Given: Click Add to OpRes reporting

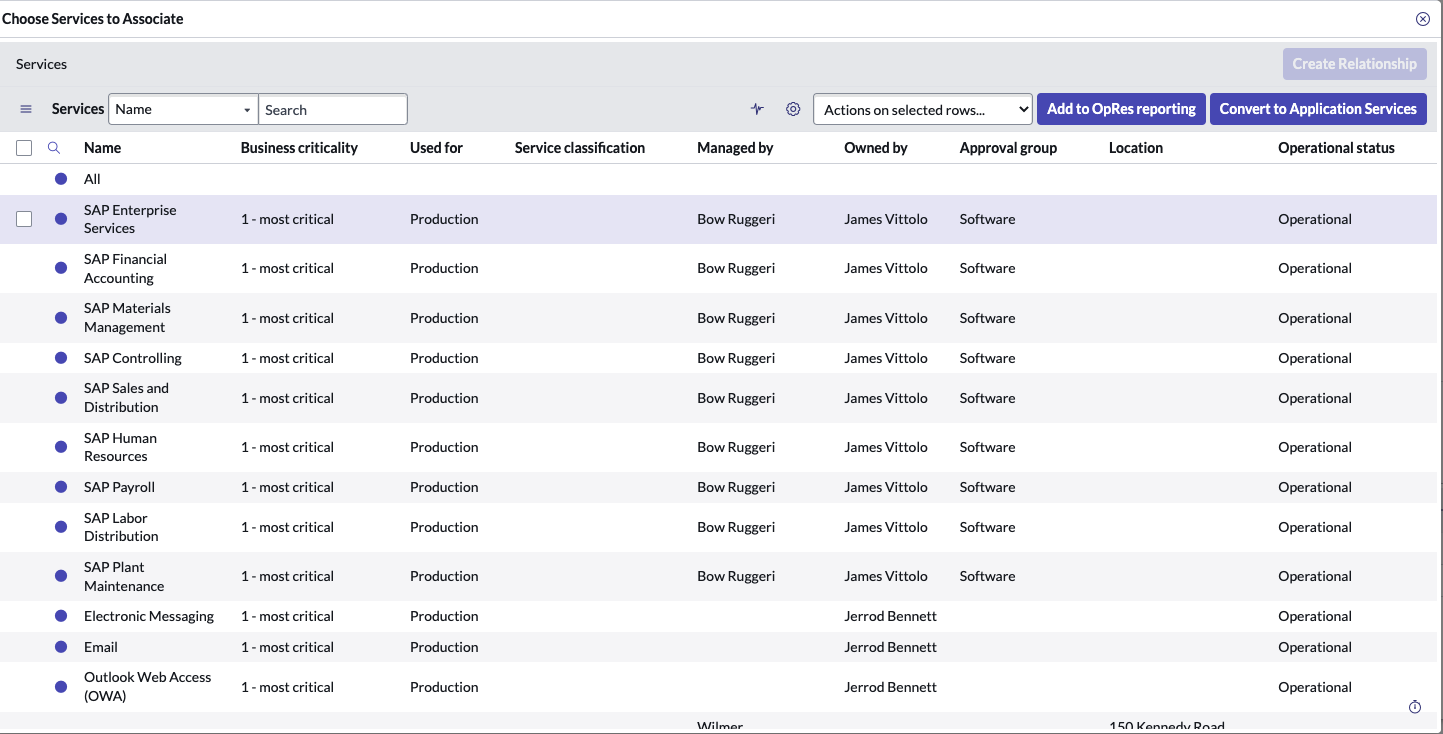Looking at the screenshot, I should tap(1122, 109).
